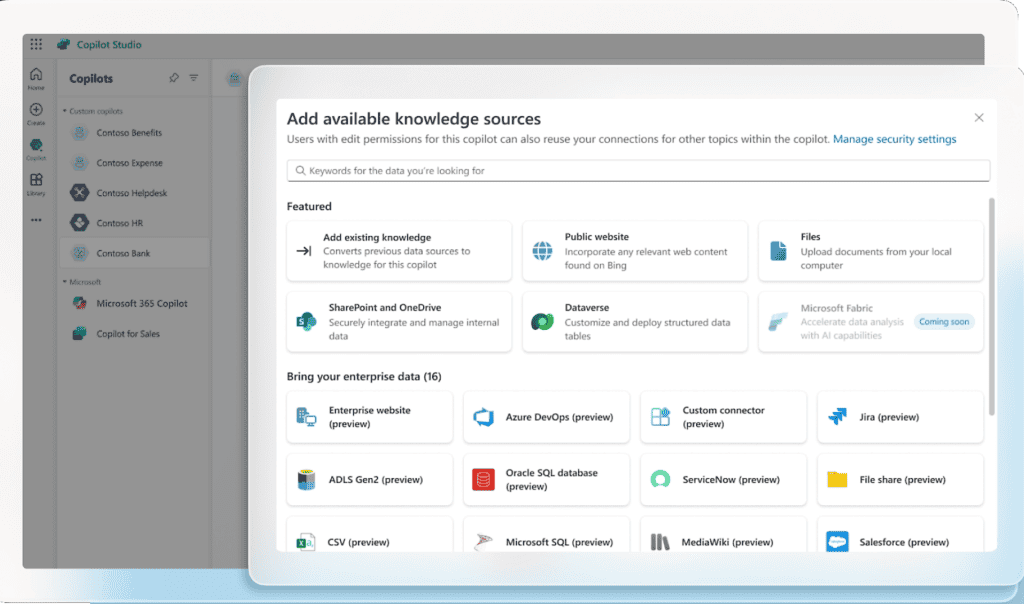
Task: Click the knowledge source search field
Action: click(x=638, y=170)
